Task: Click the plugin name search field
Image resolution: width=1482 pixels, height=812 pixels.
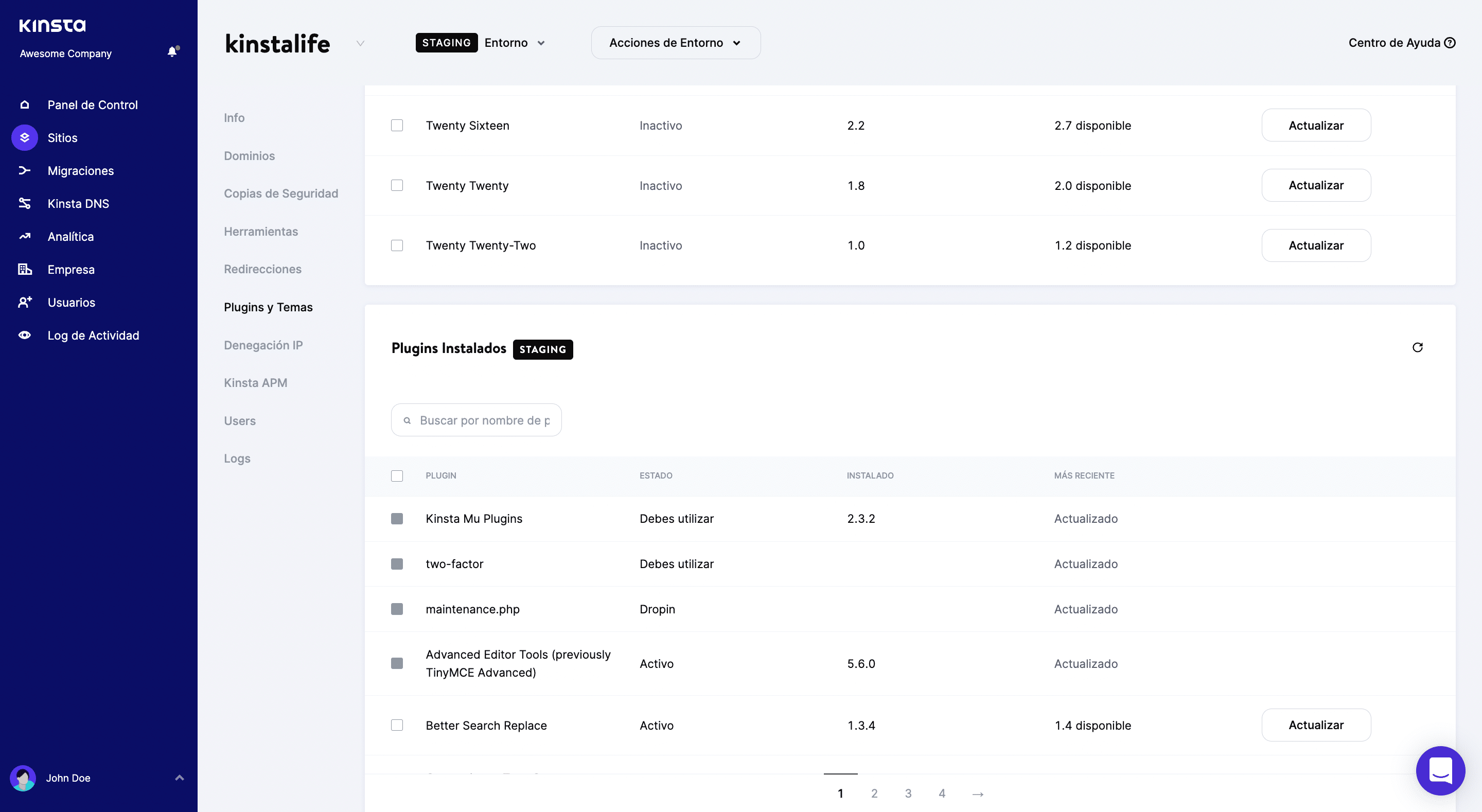Action: 483,420
